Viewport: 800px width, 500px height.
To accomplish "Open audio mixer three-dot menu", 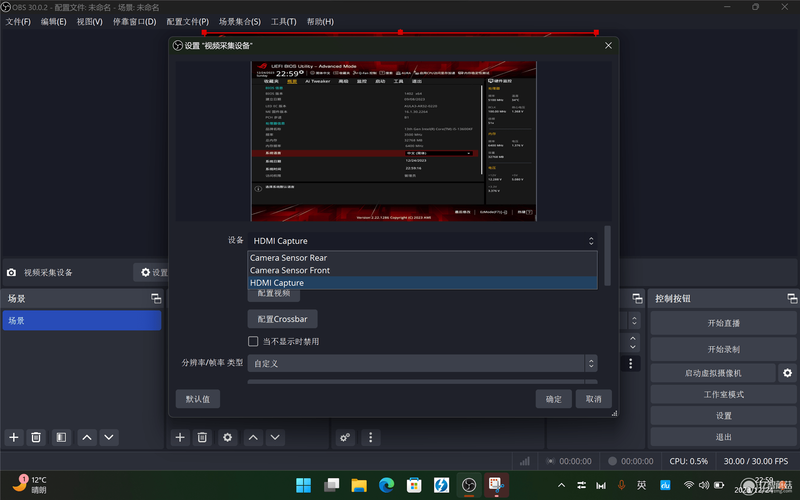I will click(x=370, y=437).
